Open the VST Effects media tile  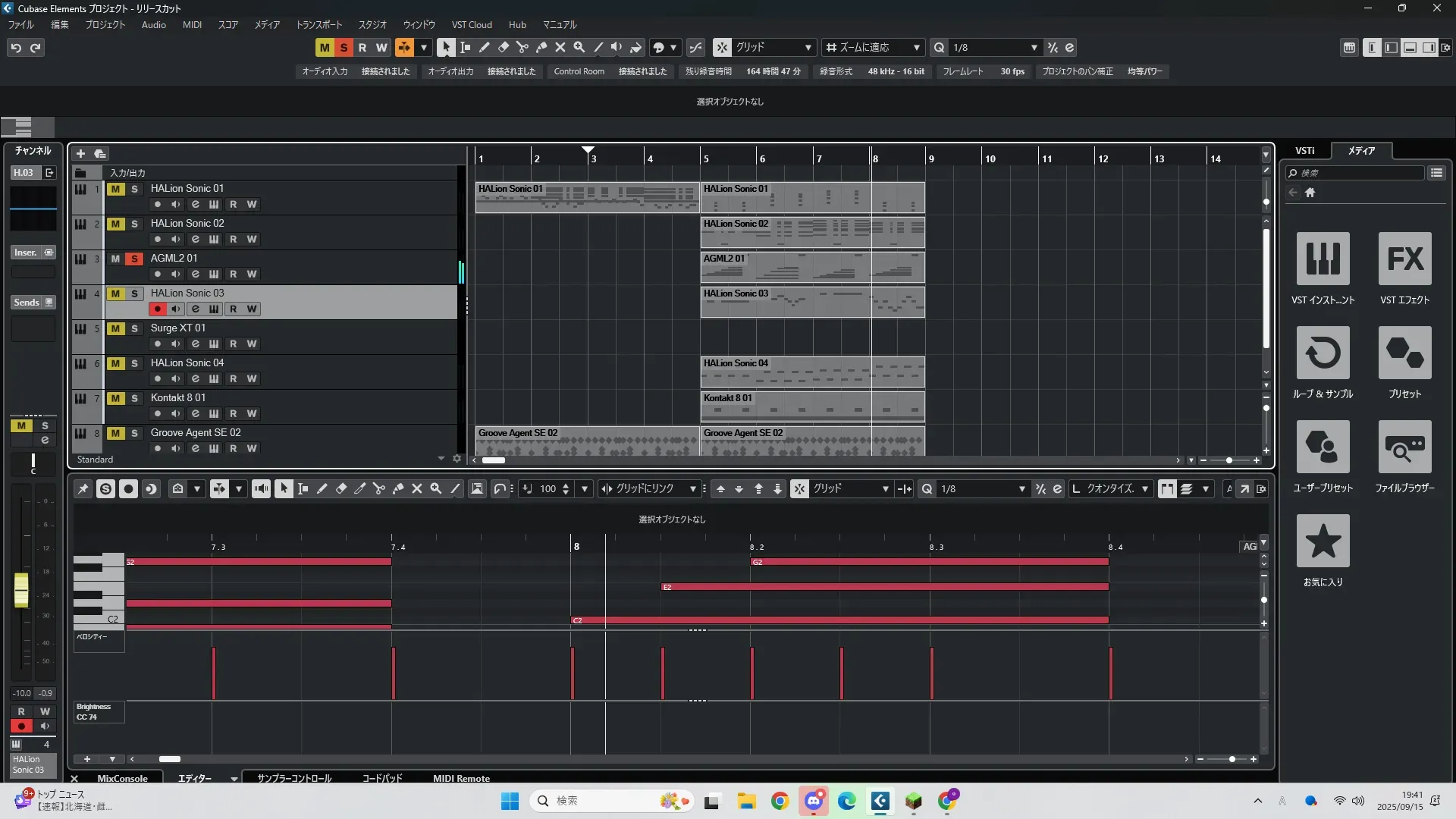tap(1404, 259)
